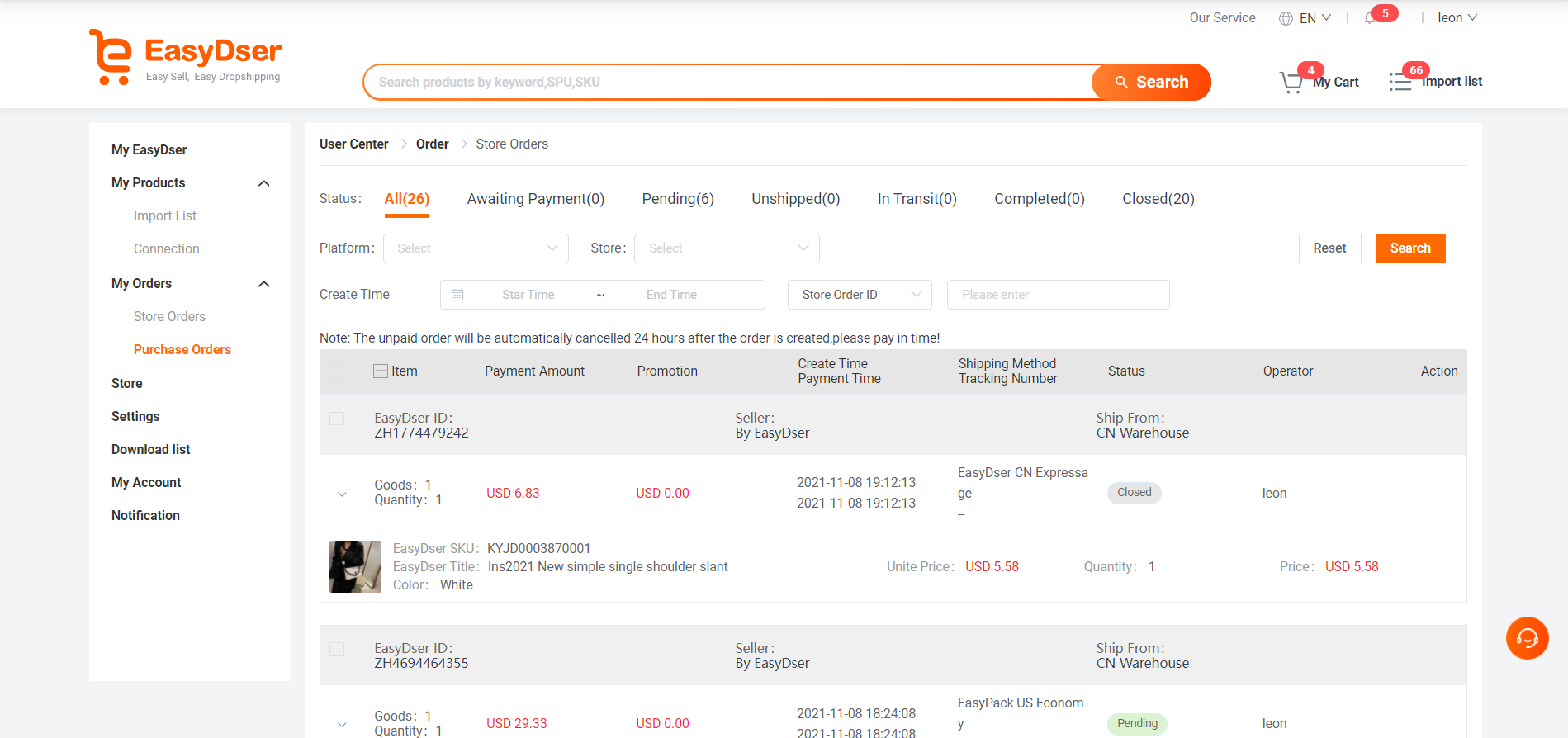Open Store Orders in sidebar
This screenshot has height=738, width=1568.
pyautogui.click(x=169, y=317)
